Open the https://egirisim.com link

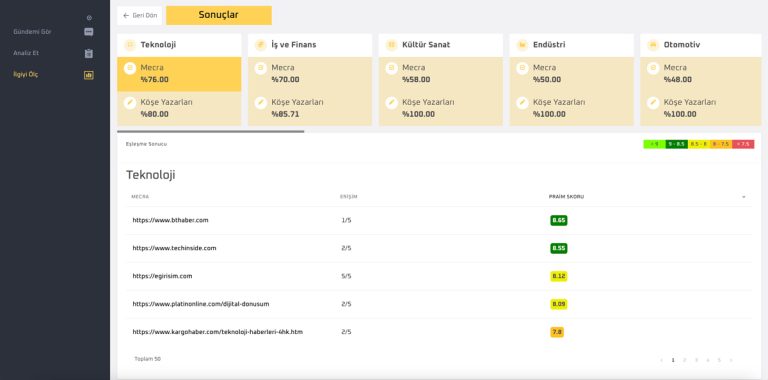162,276
